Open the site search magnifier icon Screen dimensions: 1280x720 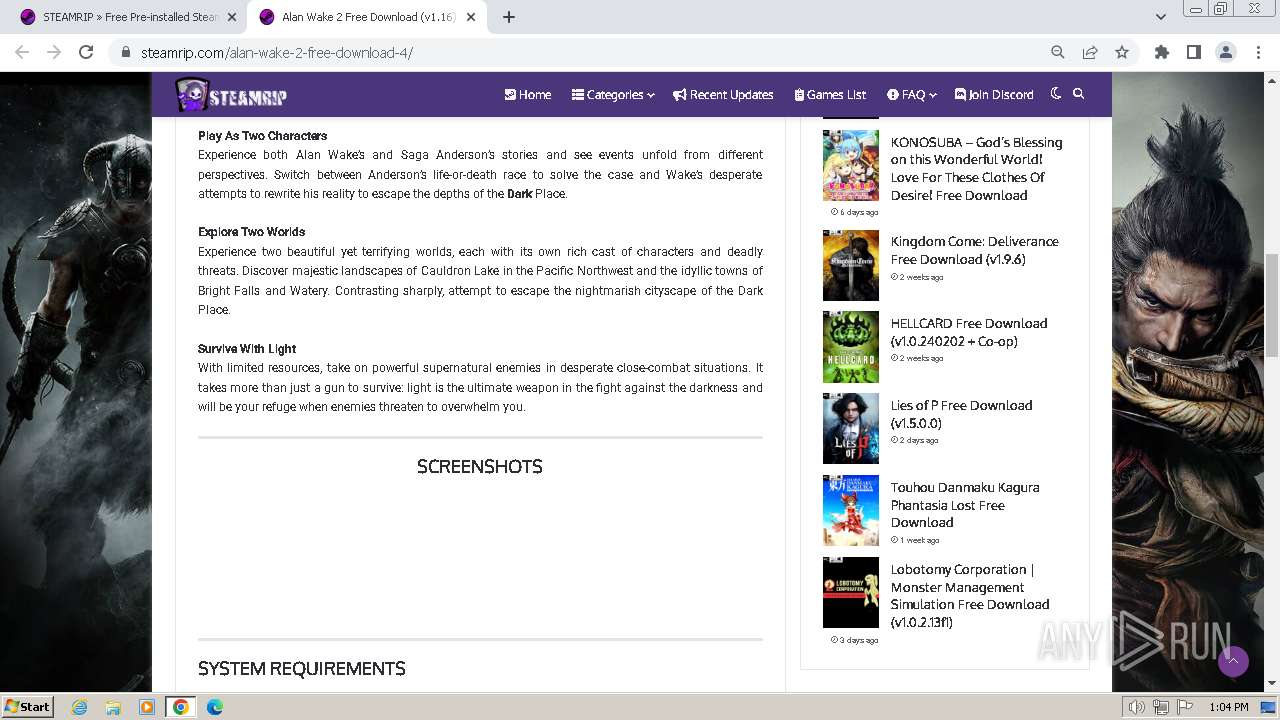tap(1078, 93)
